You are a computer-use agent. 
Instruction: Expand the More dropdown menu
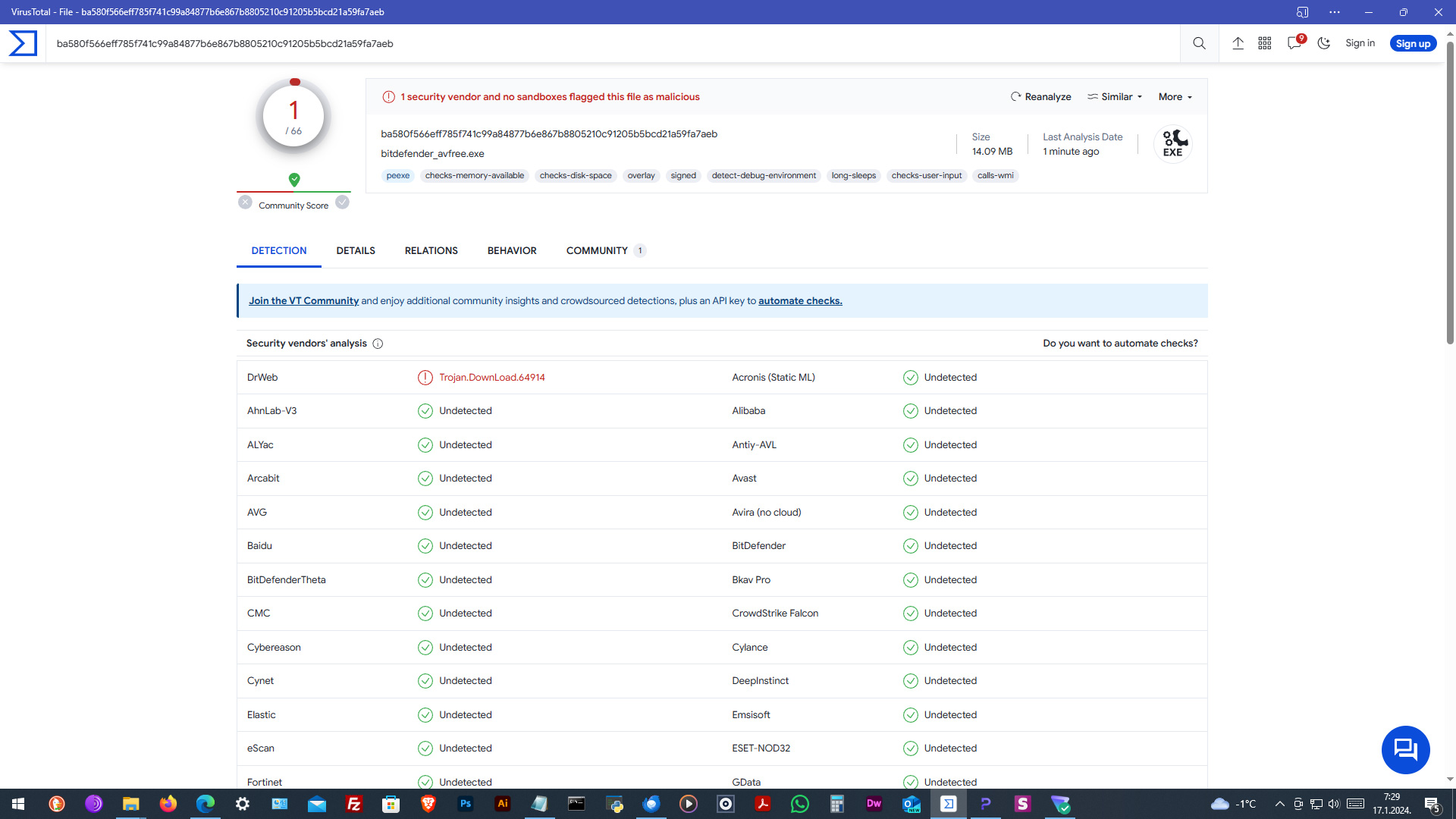pyautogui.click(x=1175, y=96)
